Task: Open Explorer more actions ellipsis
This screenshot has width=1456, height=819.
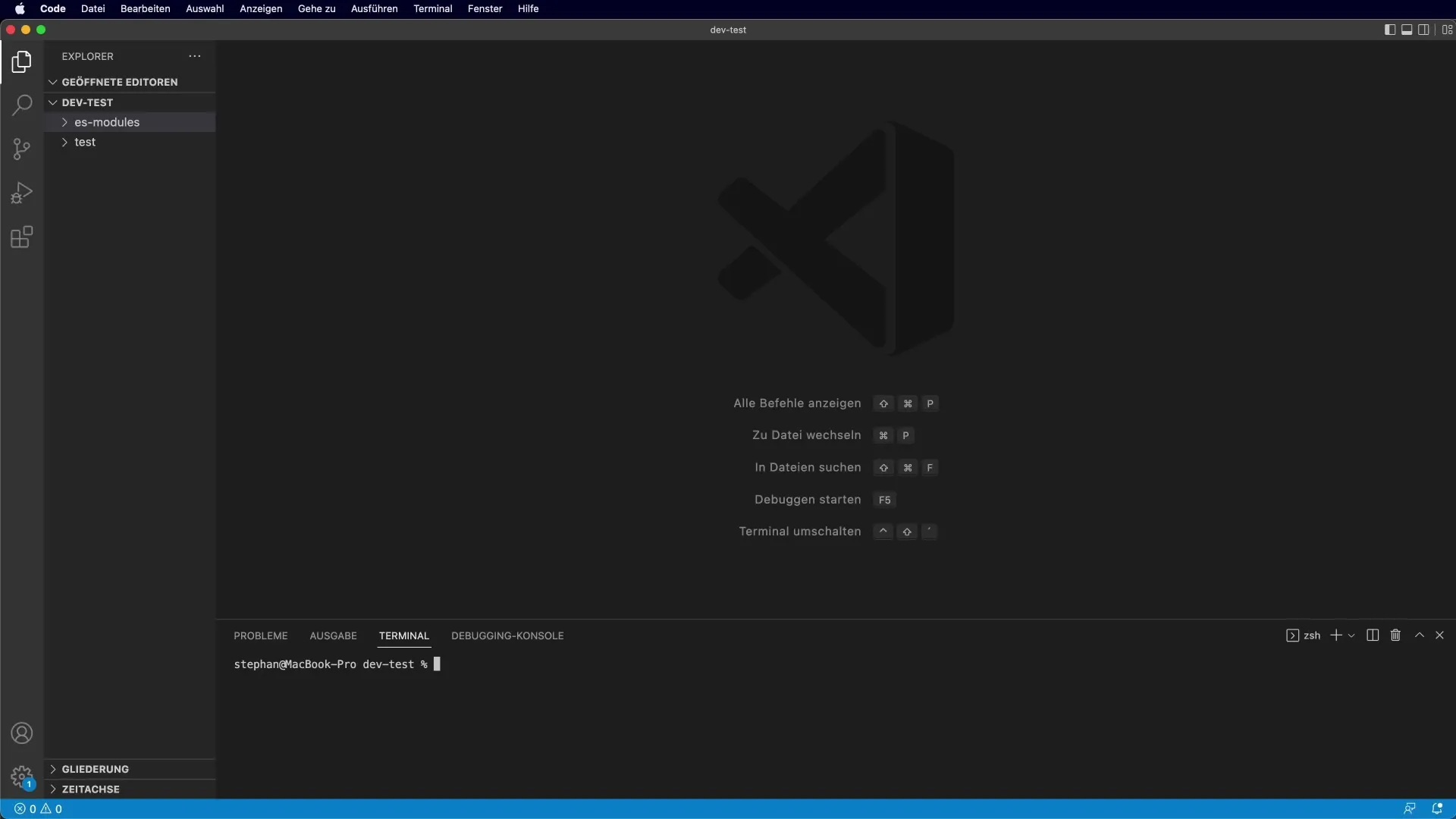Action: click(x=195, y=56)
